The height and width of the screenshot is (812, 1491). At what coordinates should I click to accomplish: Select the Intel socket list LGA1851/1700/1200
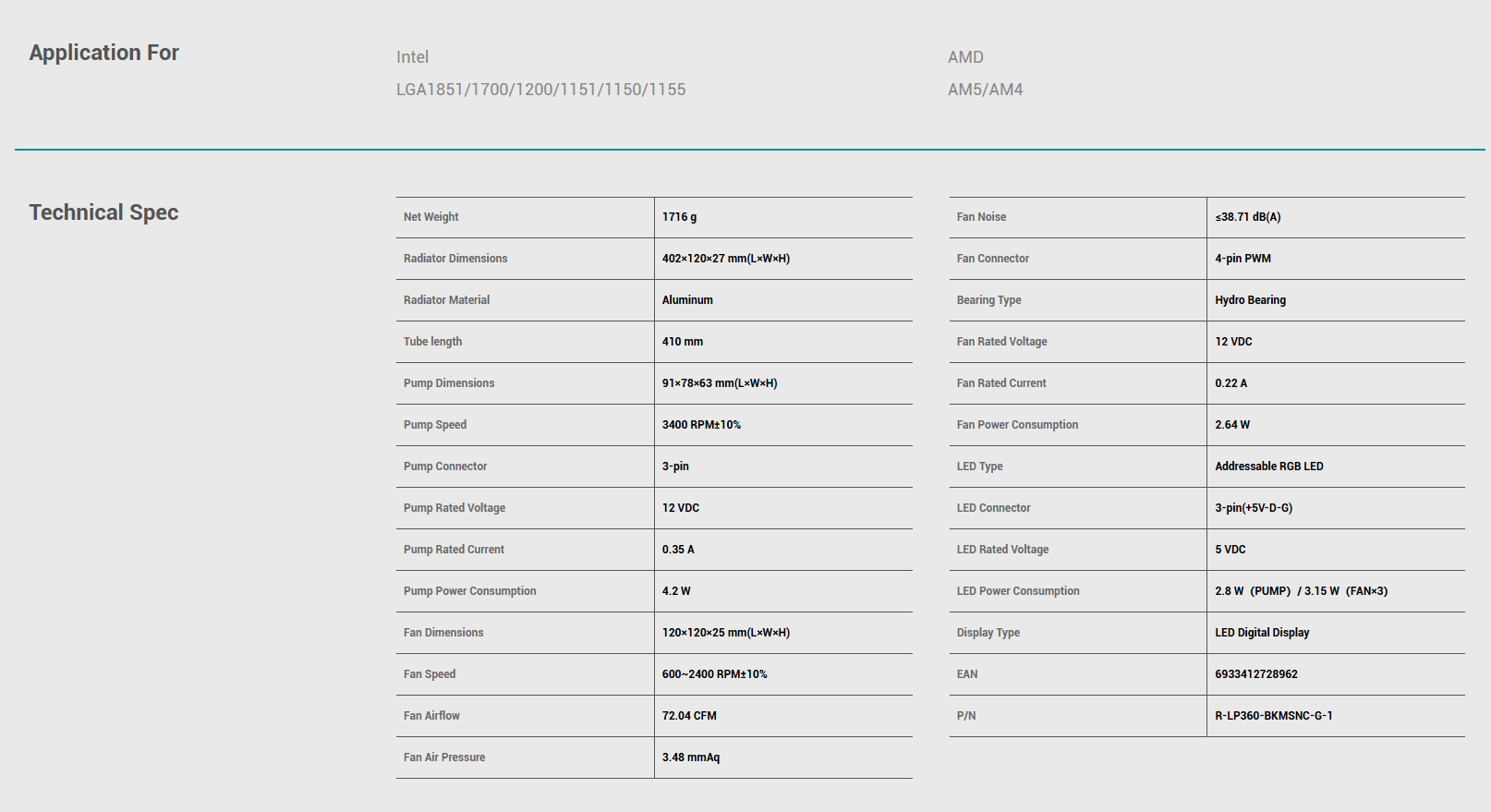(540, 90)
